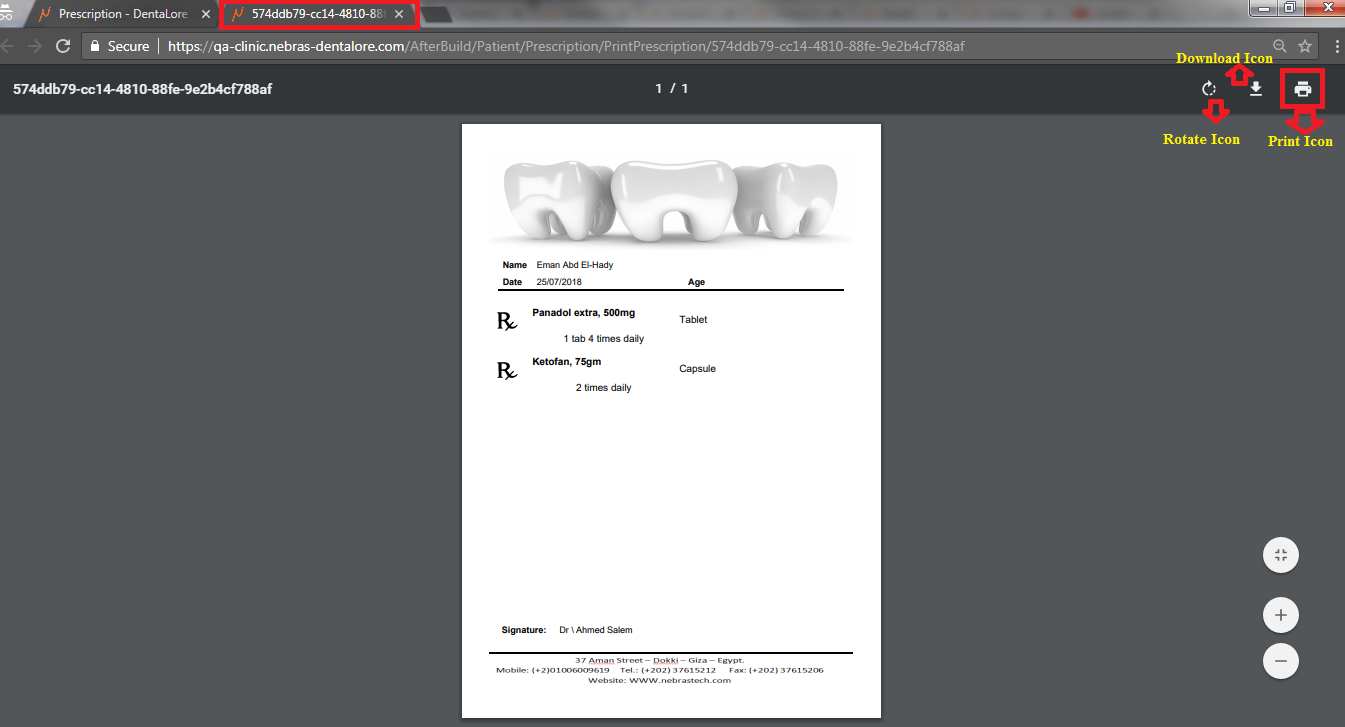Click the magnifier zoom icon in address bar
This screenshot has height=727, width=1345.
tap(1280, 46)
